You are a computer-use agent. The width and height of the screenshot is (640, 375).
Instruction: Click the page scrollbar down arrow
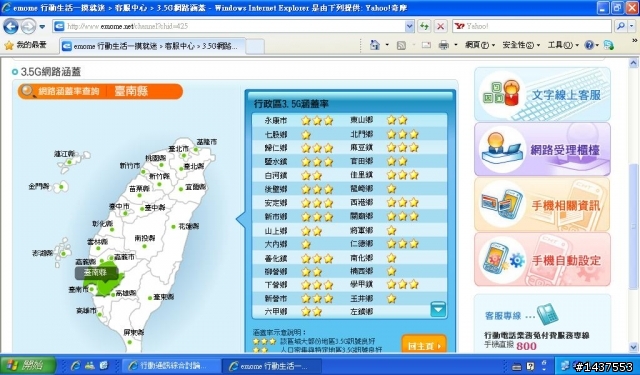633,348
